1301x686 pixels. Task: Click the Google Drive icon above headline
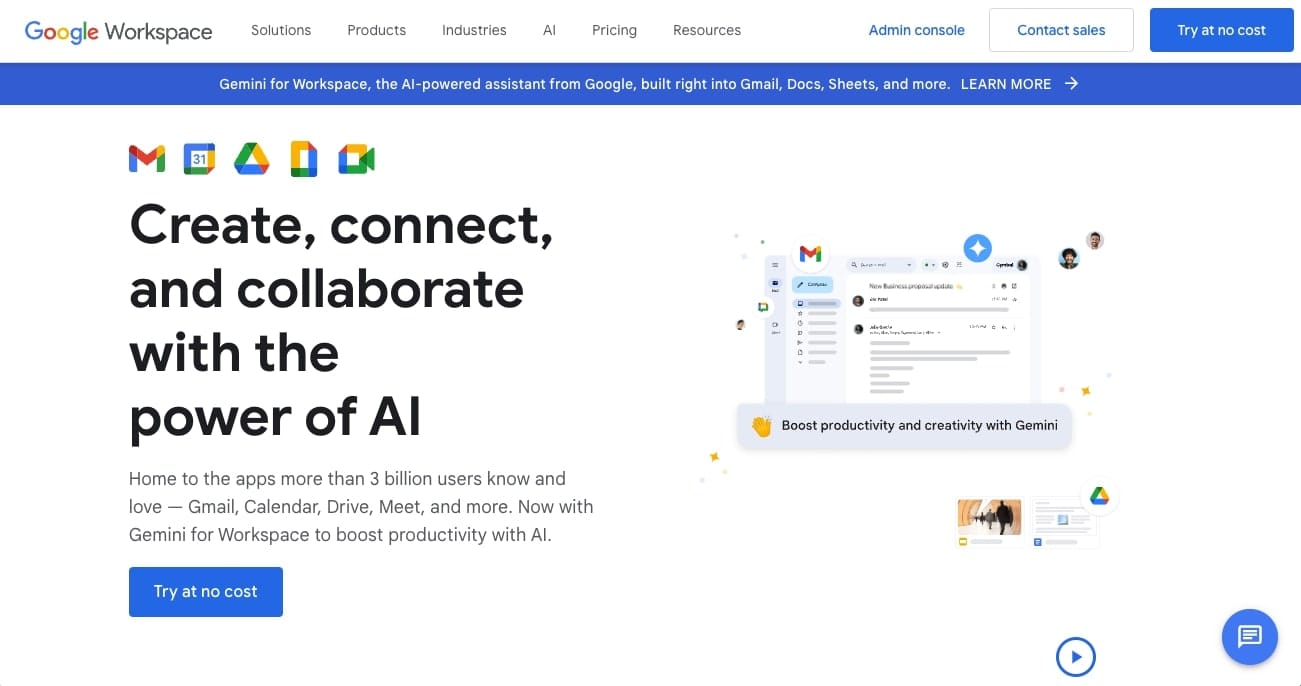252,159
